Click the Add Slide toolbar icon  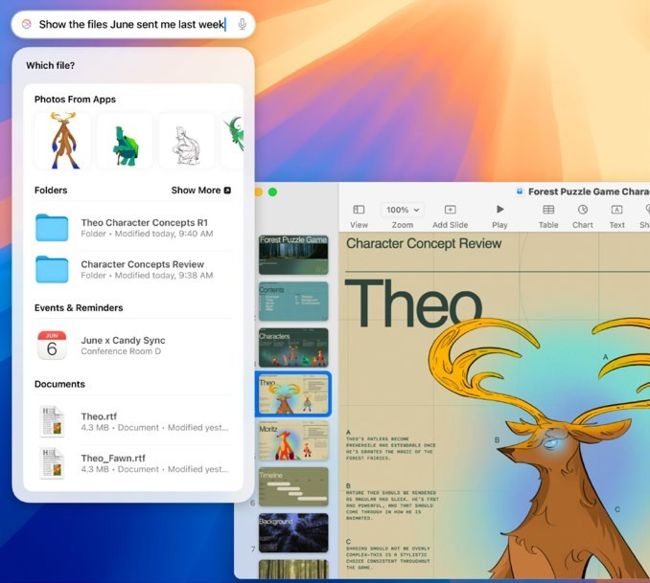click(x=450, y=210)
